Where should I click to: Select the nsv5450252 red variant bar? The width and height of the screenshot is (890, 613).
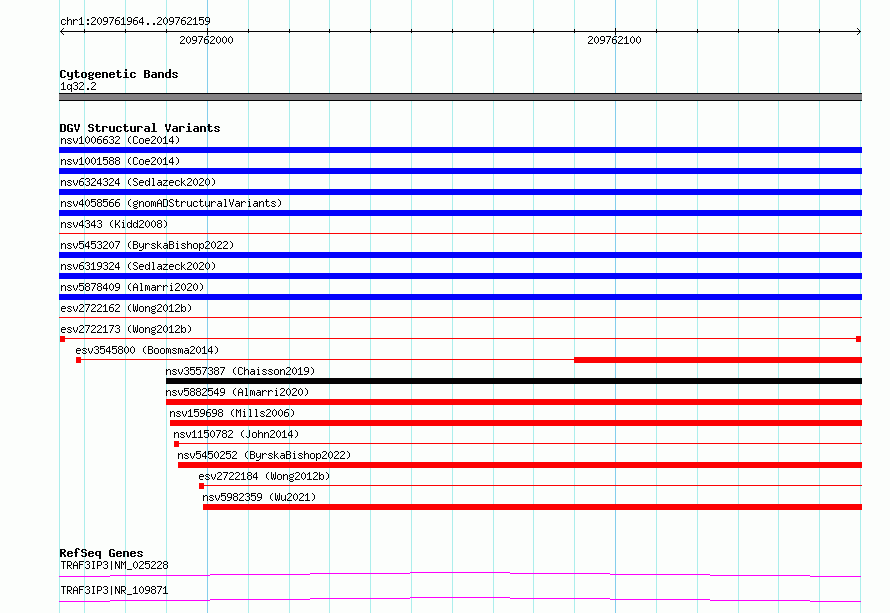tap(520, 465)
